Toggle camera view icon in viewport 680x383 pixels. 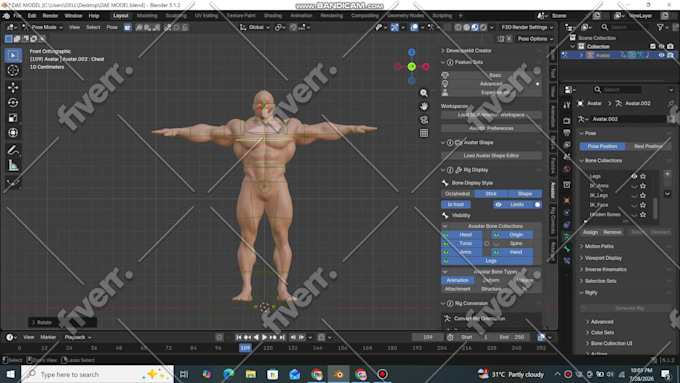(x=424, y=120)
